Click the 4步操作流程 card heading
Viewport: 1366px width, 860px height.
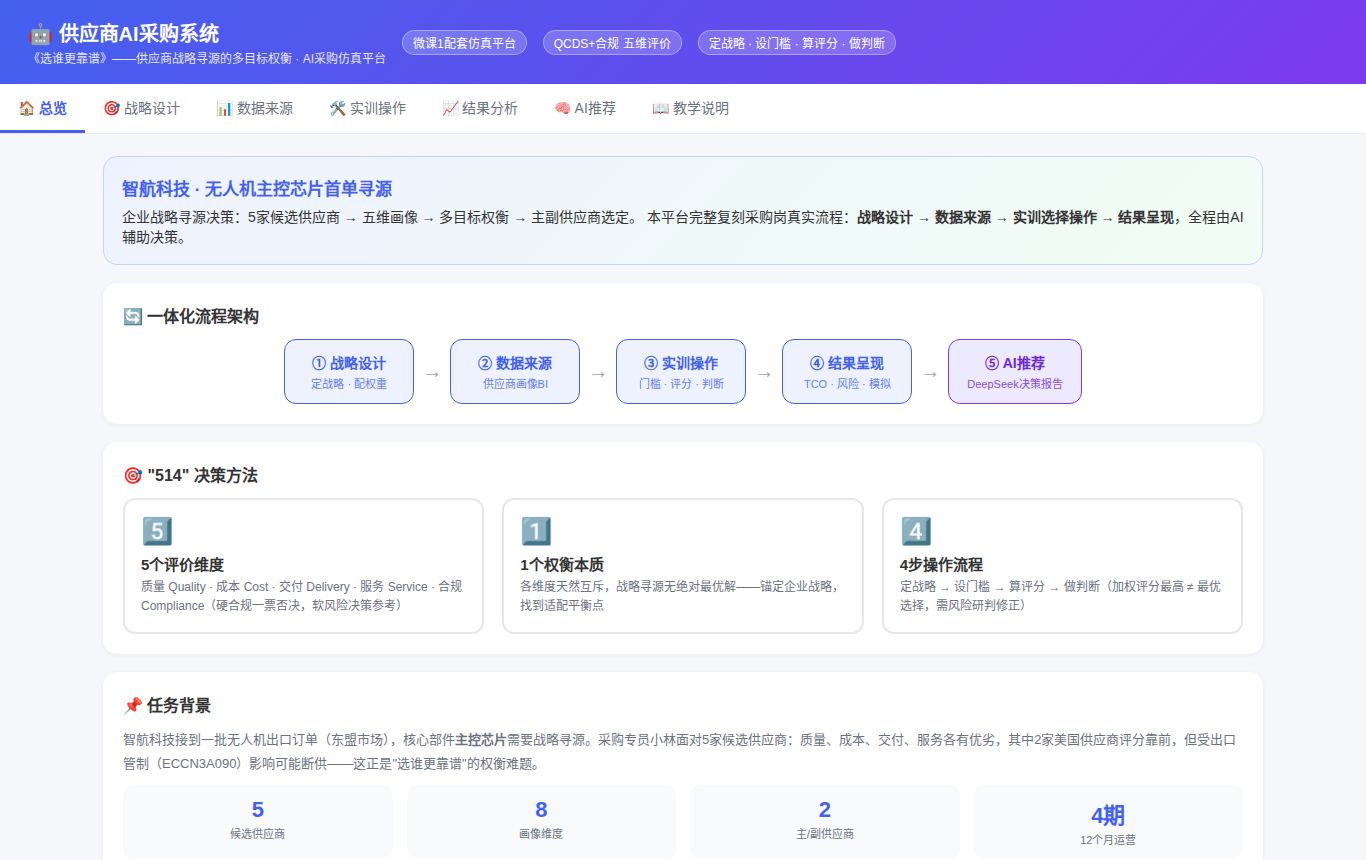(941, 564)
